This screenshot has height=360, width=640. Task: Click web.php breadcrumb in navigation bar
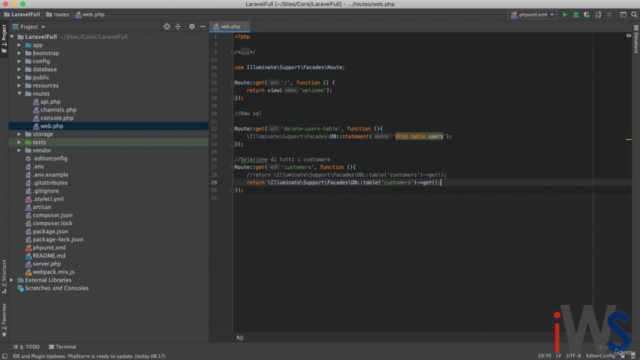(90, 15)
